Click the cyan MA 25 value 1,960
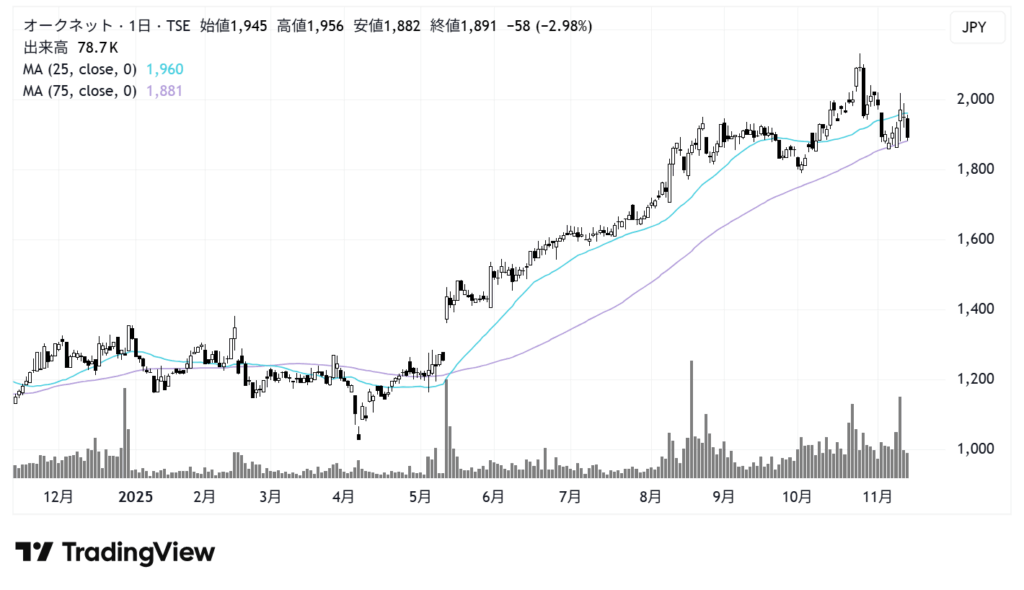The image size is (1024, 590). point(165,69)
